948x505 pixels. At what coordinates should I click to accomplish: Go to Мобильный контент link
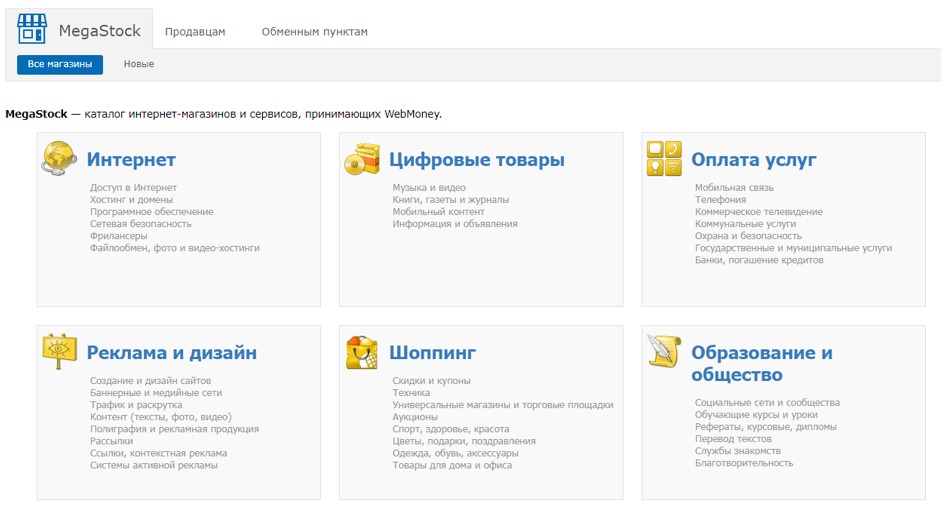click(x=438, y=212)
